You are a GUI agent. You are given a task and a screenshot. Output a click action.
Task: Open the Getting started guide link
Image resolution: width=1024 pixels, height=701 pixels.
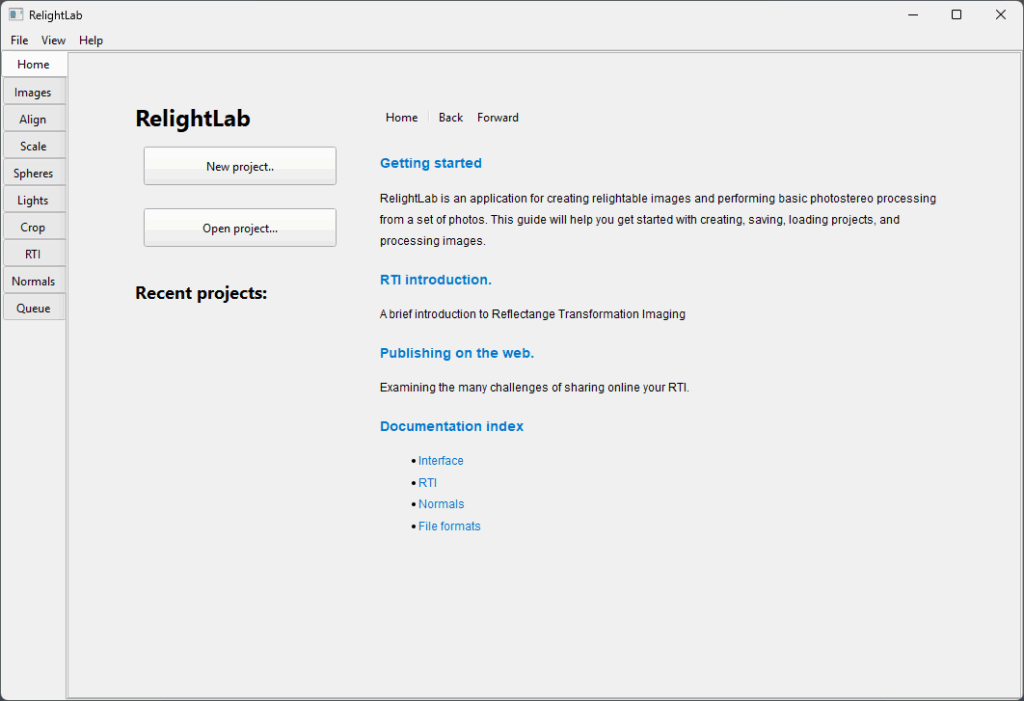click(431, 163)
